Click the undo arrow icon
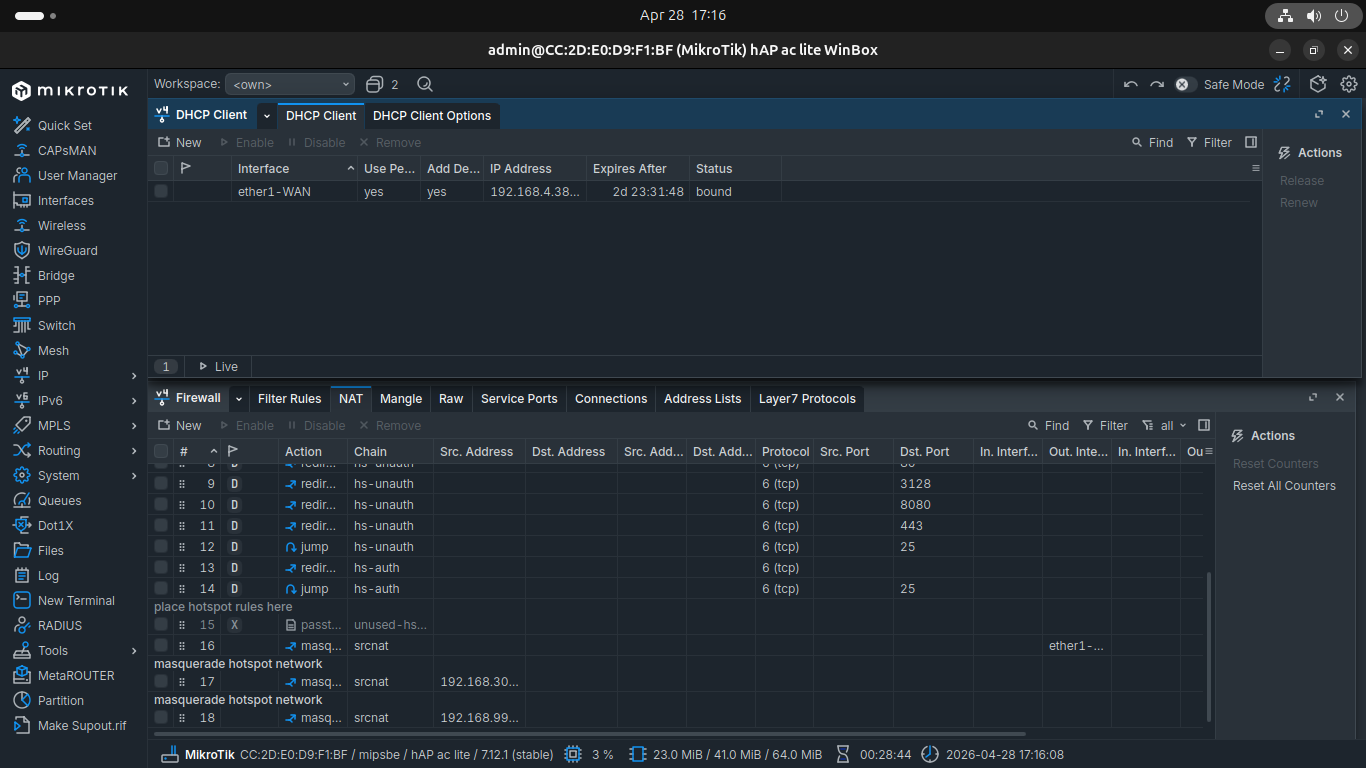Viewport: 1366px width, 768px height. tap(1130, 84)
